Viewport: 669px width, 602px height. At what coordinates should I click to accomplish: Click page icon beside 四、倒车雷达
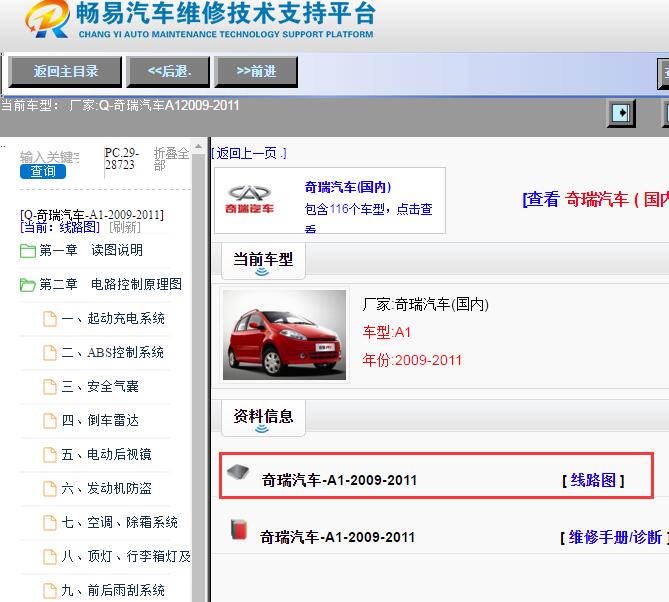pyautogui.click(x=50, y=421)
